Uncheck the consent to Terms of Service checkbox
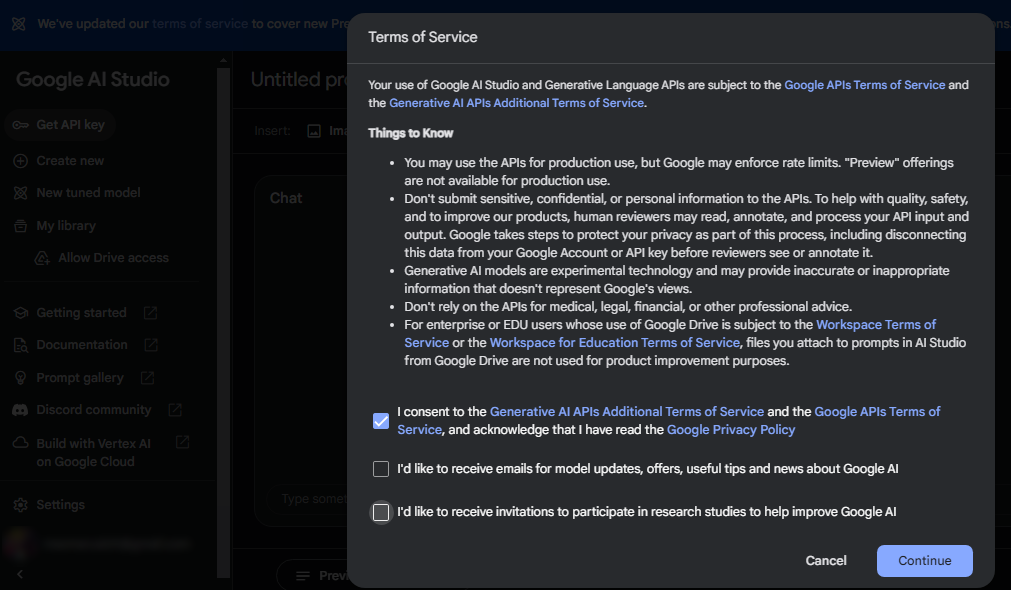The image size is (1011, 590). pos(381,421)
